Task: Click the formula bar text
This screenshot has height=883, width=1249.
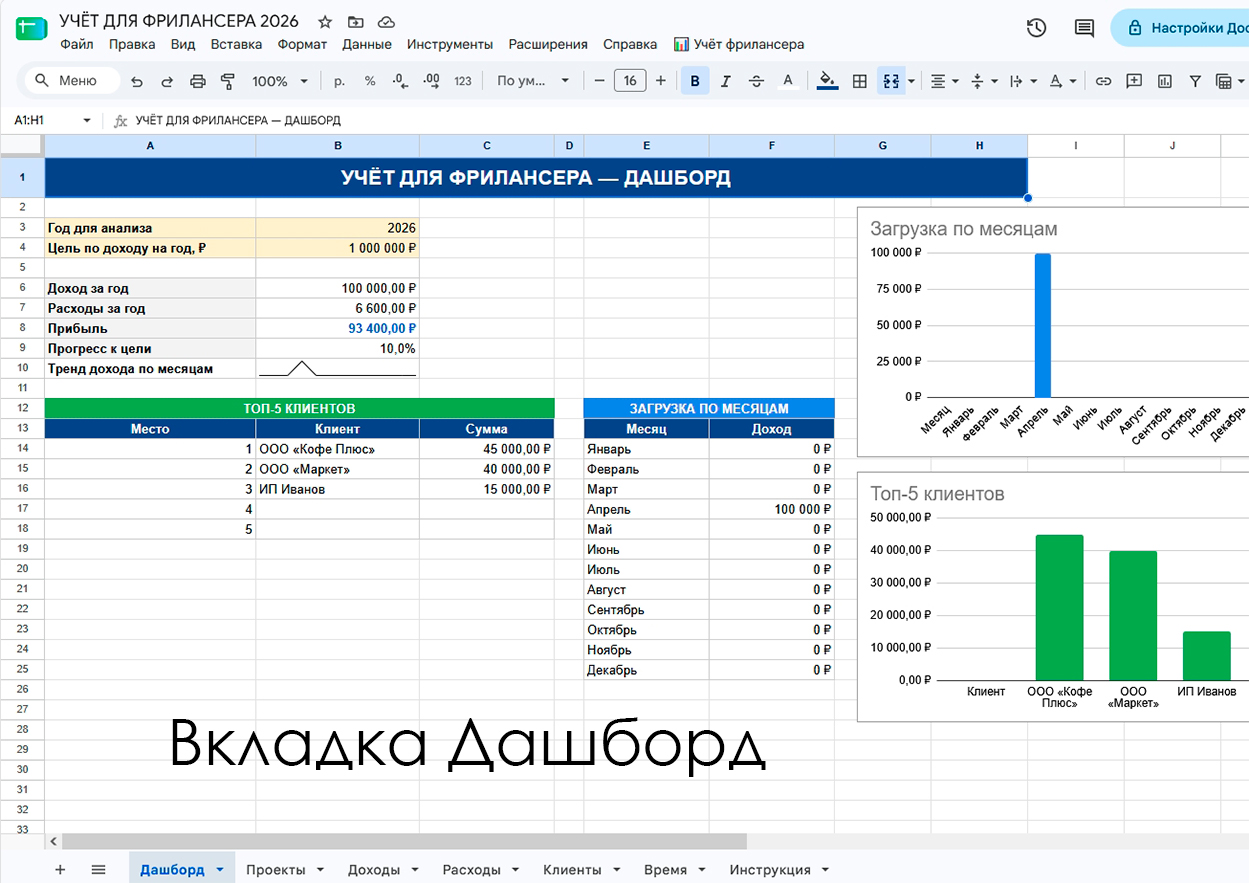Action: [238, 120]
